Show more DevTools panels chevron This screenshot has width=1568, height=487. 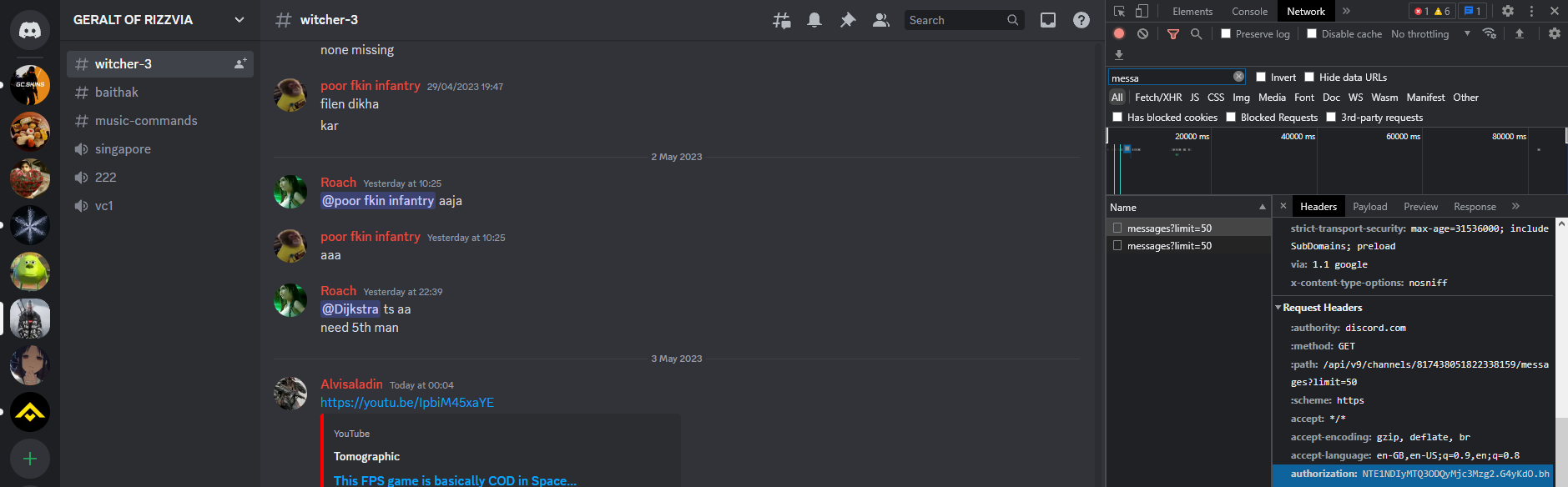coord(1346,11)
